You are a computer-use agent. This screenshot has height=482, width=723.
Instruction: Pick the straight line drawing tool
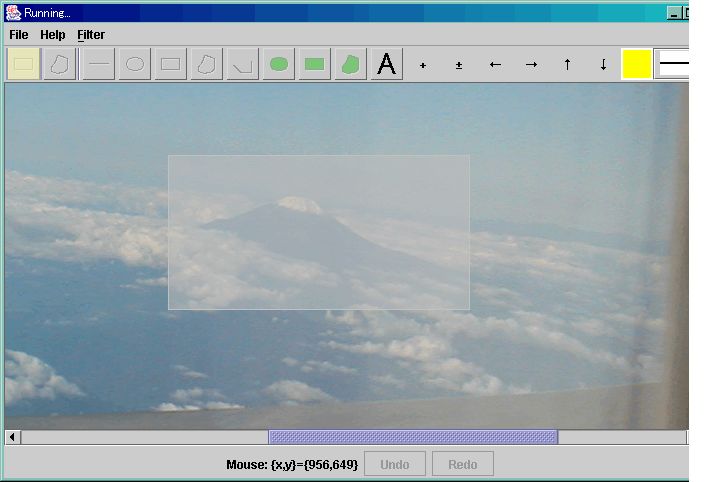coord(99,64)
